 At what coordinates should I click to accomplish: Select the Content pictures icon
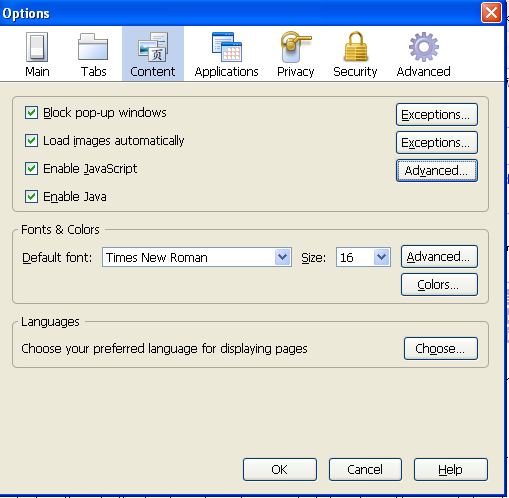point(153,47)
